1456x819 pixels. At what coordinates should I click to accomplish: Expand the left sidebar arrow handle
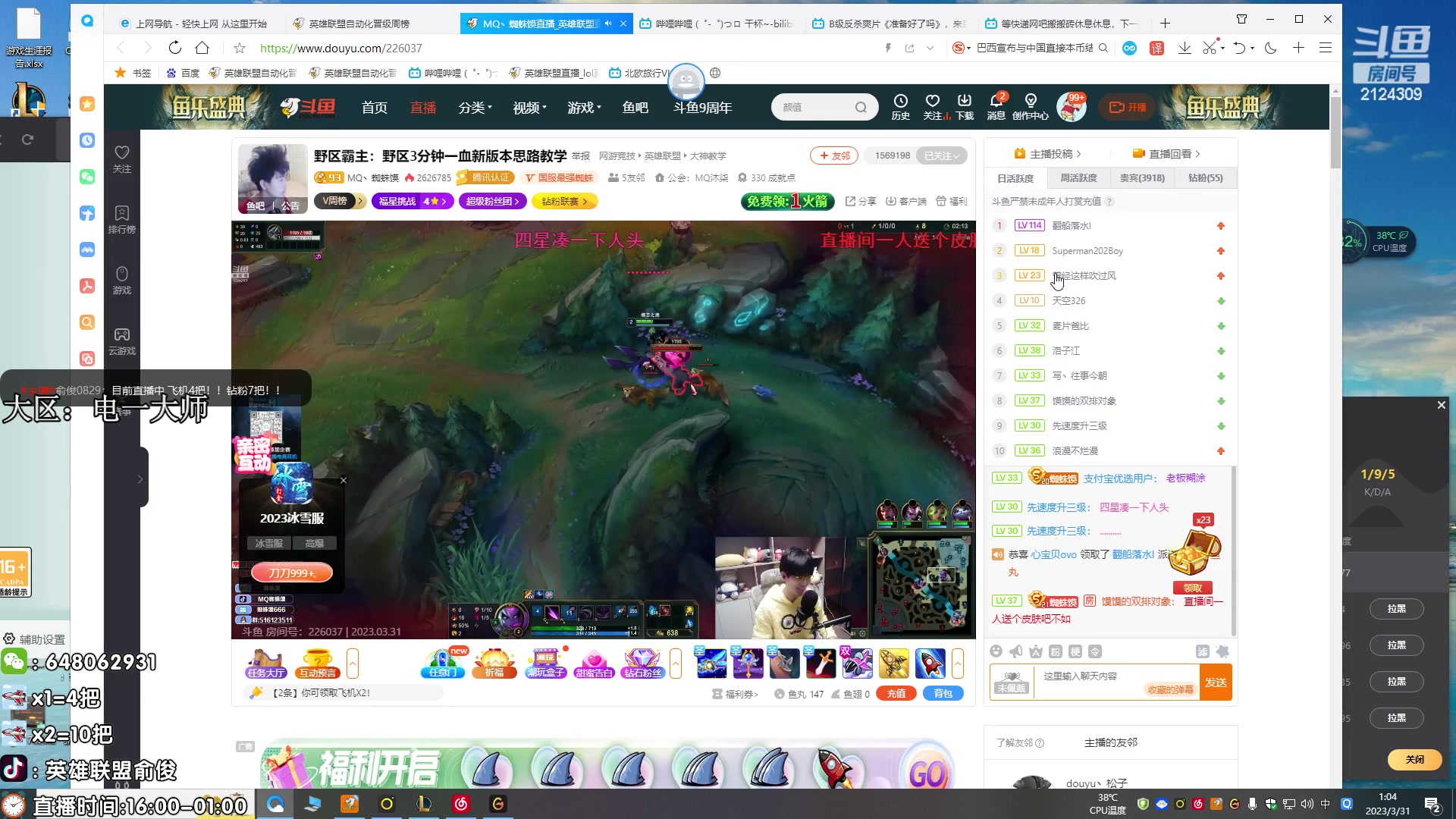[x=140, y=479]
